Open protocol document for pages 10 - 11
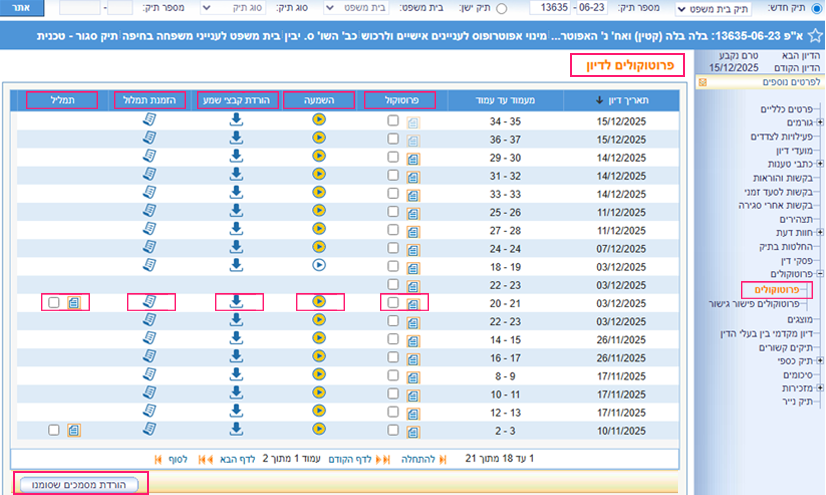Screen dimensions: 826x495 [413, 396]
